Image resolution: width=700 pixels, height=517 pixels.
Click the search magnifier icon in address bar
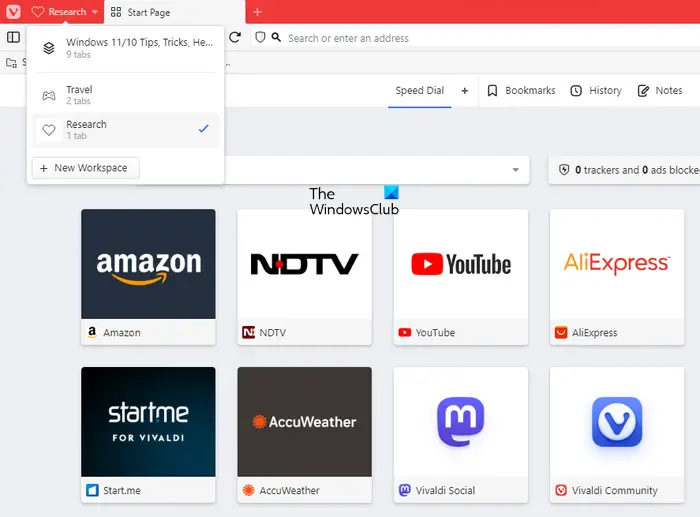point(276,37)
